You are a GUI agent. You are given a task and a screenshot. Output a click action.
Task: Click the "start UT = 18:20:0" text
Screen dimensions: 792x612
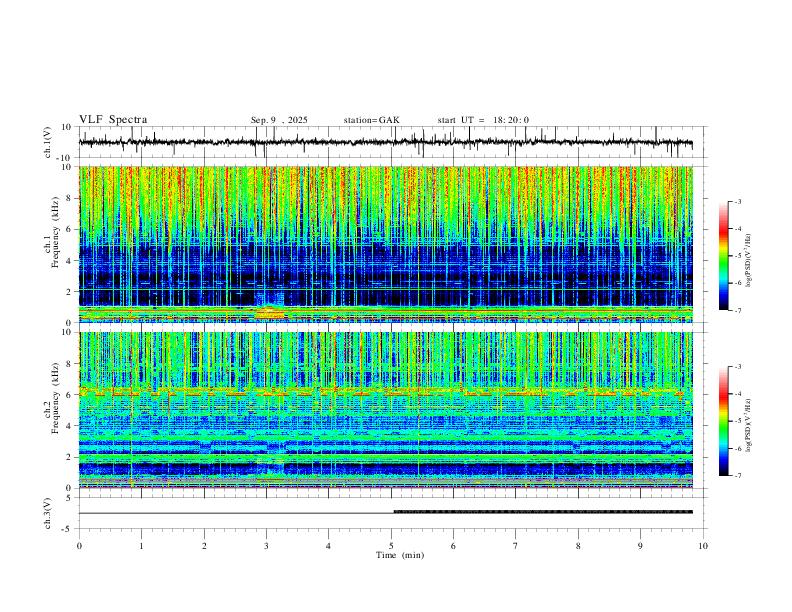click(x=483, y=120)
